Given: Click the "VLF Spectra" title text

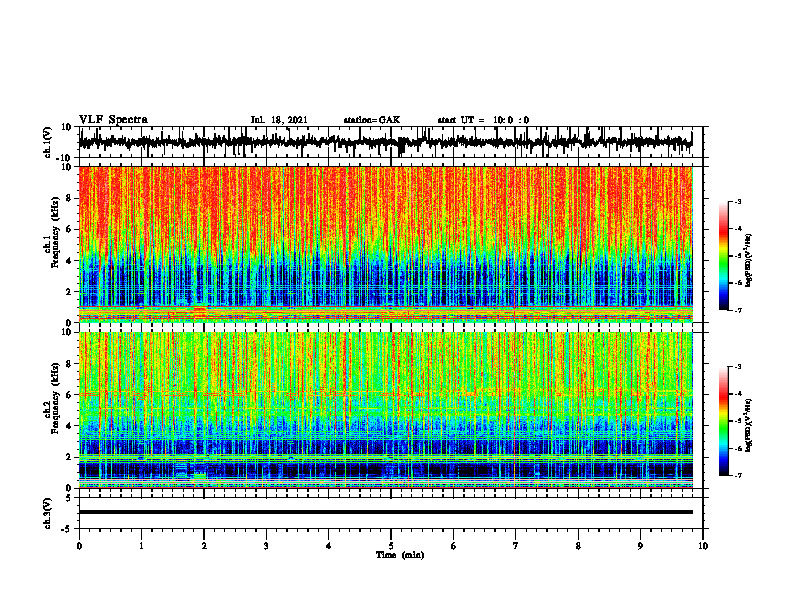Looking at the screenshot, I should pyautogui.click(x=113, y=120).
